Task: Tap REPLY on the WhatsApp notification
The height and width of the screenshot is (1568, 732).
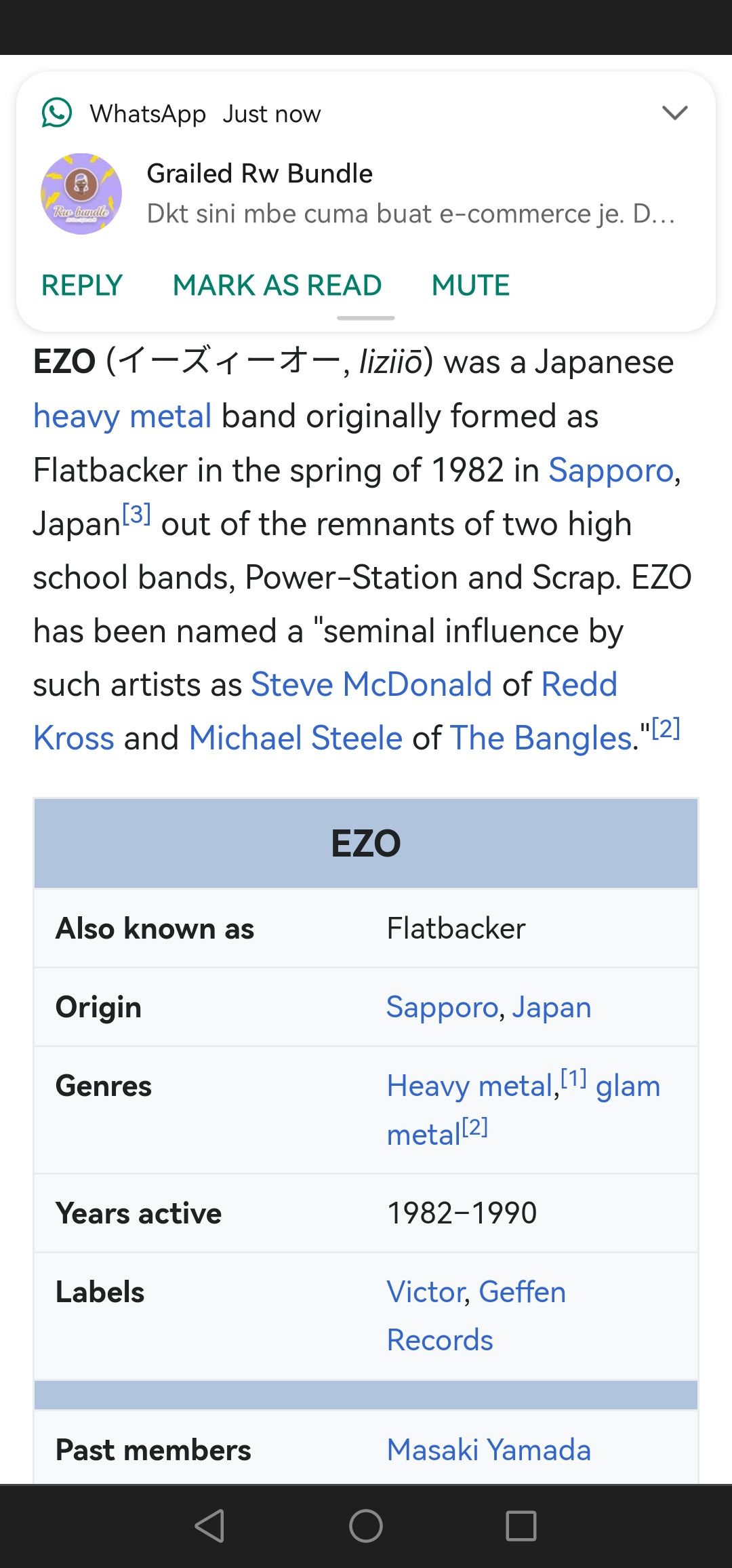Action: click(x=82, y=285)
